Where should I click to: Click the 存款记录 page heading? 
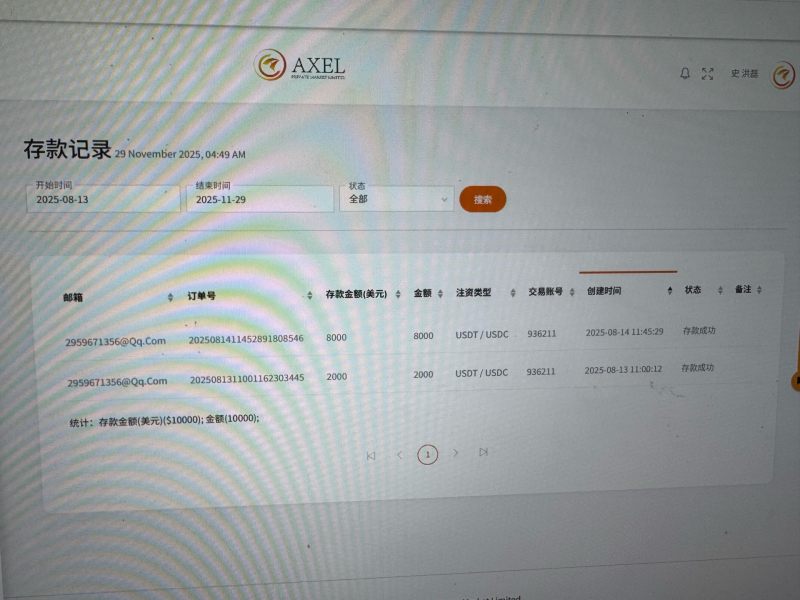67,149
